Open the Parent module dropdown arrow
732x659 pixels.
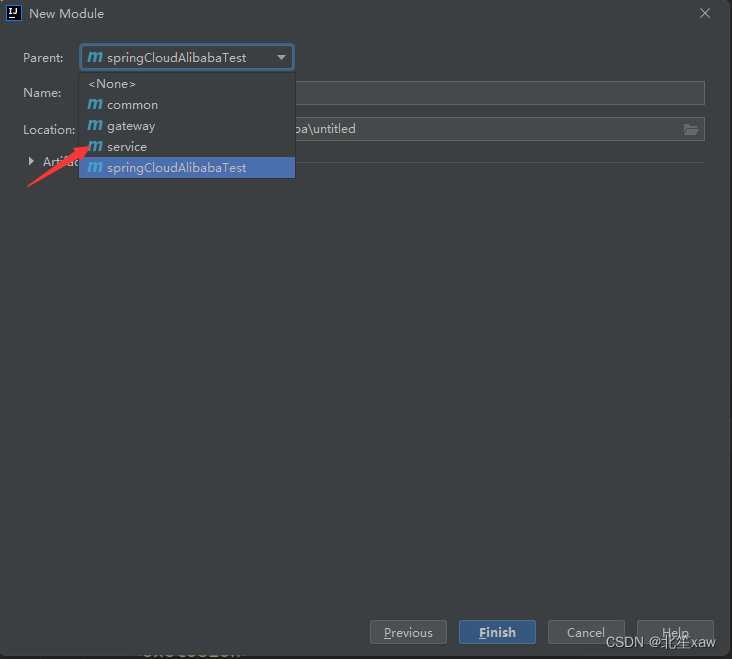pos(281,57)
